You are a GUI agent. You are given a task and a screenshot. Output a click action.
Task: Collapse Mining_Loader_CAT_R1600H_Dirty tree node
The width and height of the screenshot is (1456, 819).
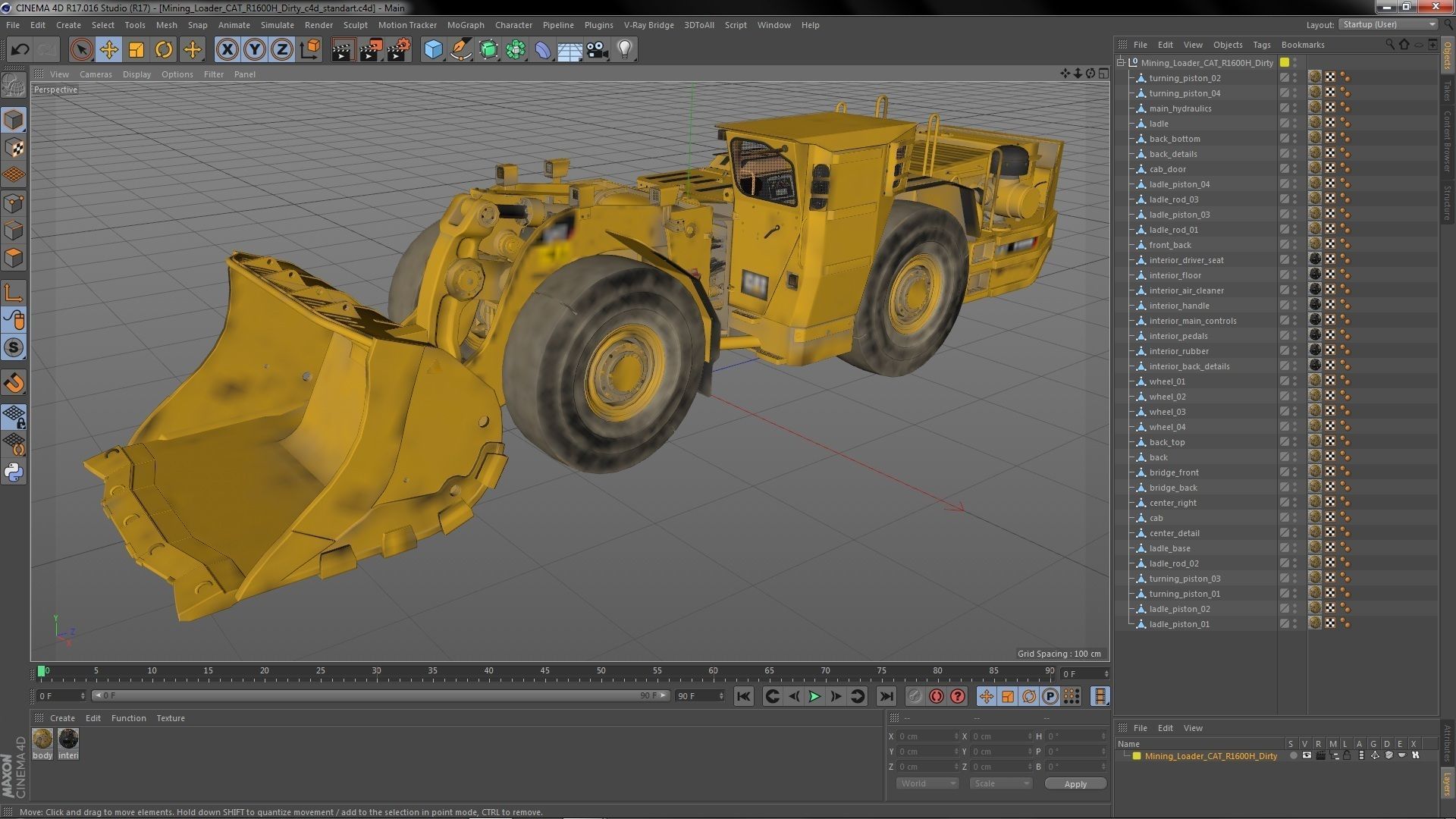(1121, 63)
